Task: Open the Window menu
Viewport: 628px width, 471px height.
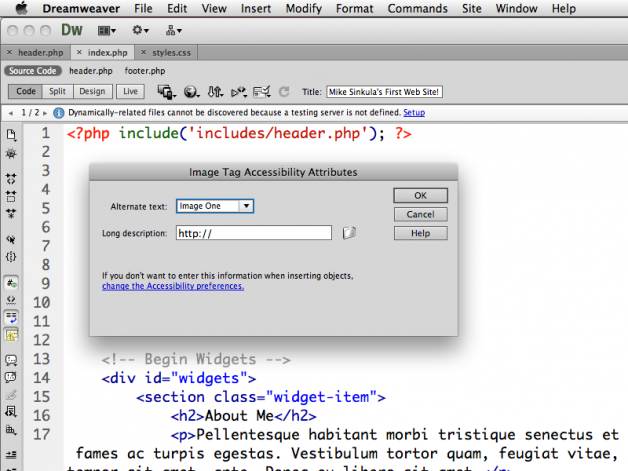Action: click(x=516, y=8)
